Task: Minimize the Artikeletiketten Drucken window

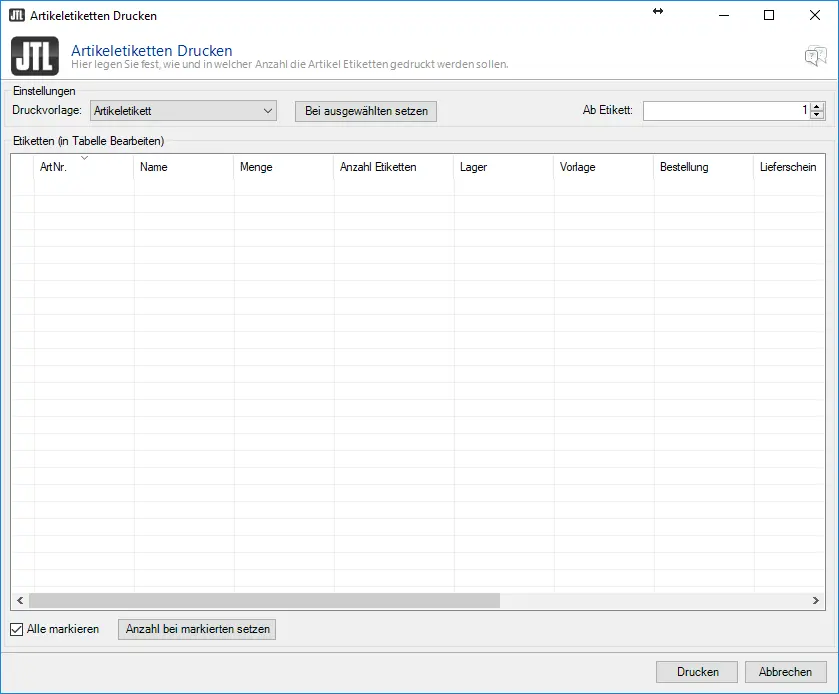Action: pos(724,15)
